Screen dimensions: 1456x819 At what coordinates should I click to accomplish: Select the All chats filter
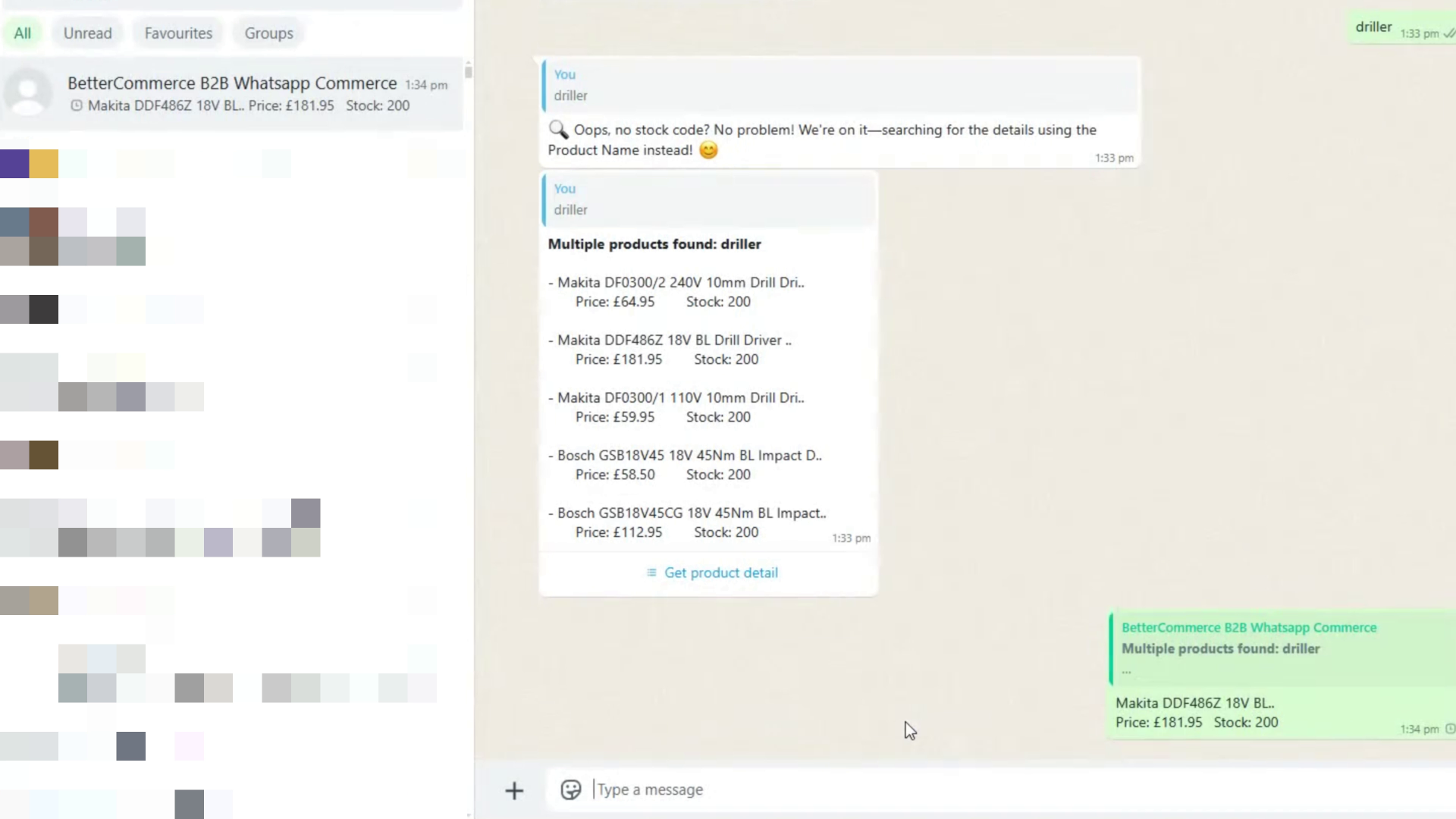pyautogui.click(x=23, y=33)
